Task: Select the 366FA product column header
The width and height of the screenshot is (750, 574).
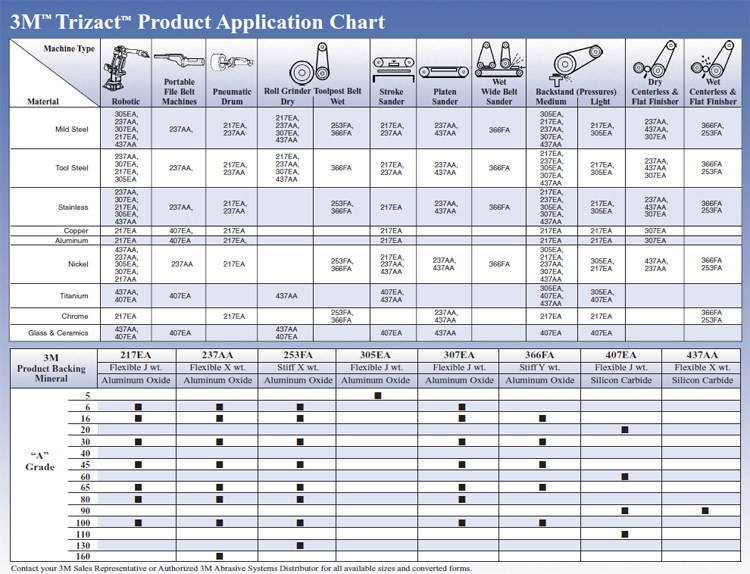Action: (x=540, y=355)
